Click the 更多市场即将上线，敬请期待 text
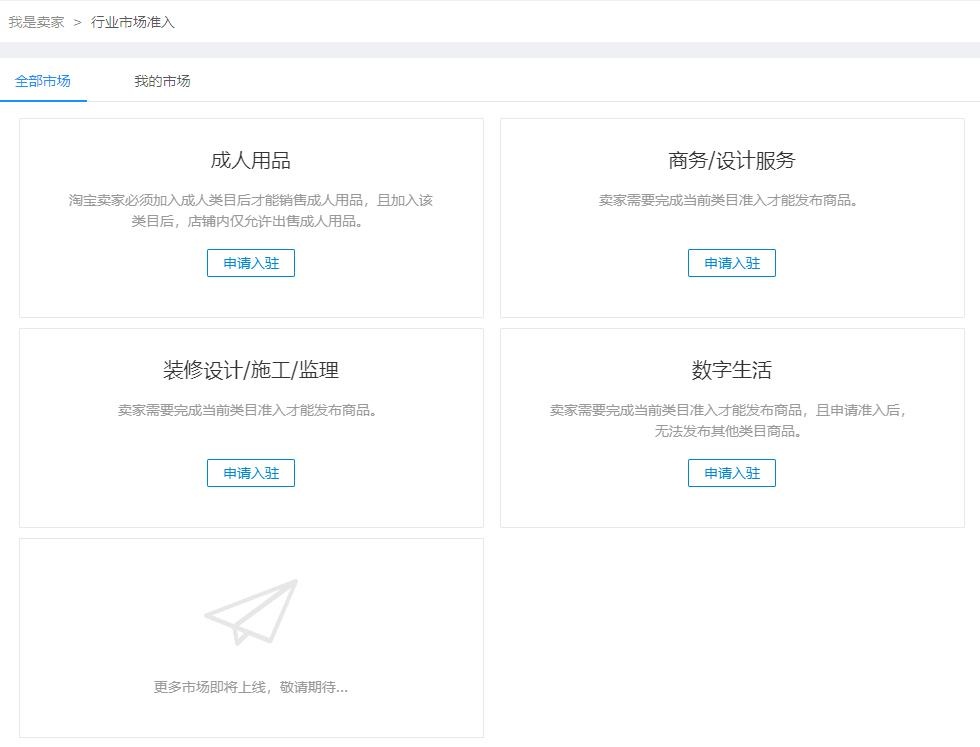Viewport: 980px width, 747px height. click(251, 687)
